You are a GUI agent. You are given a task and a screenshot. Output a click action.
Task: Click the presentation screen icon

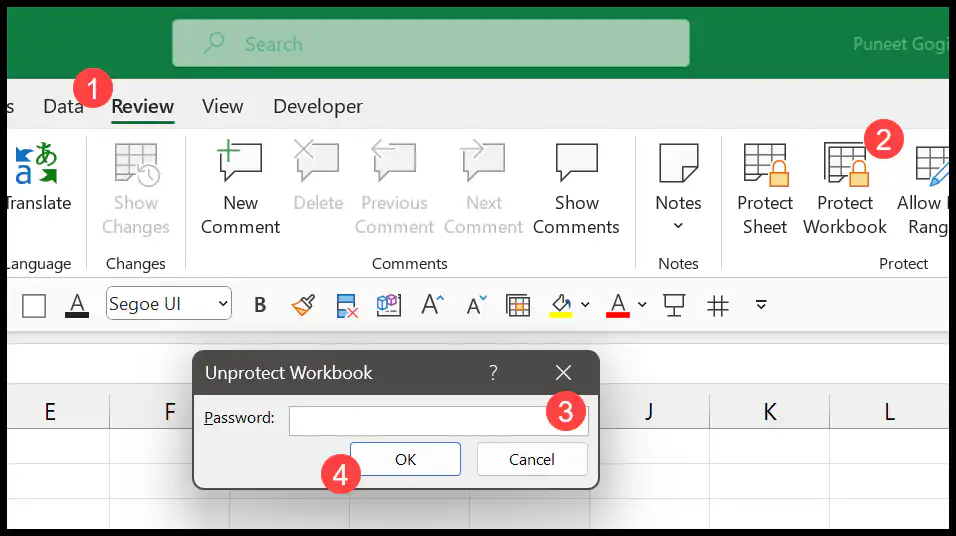(x=674, y=305)
